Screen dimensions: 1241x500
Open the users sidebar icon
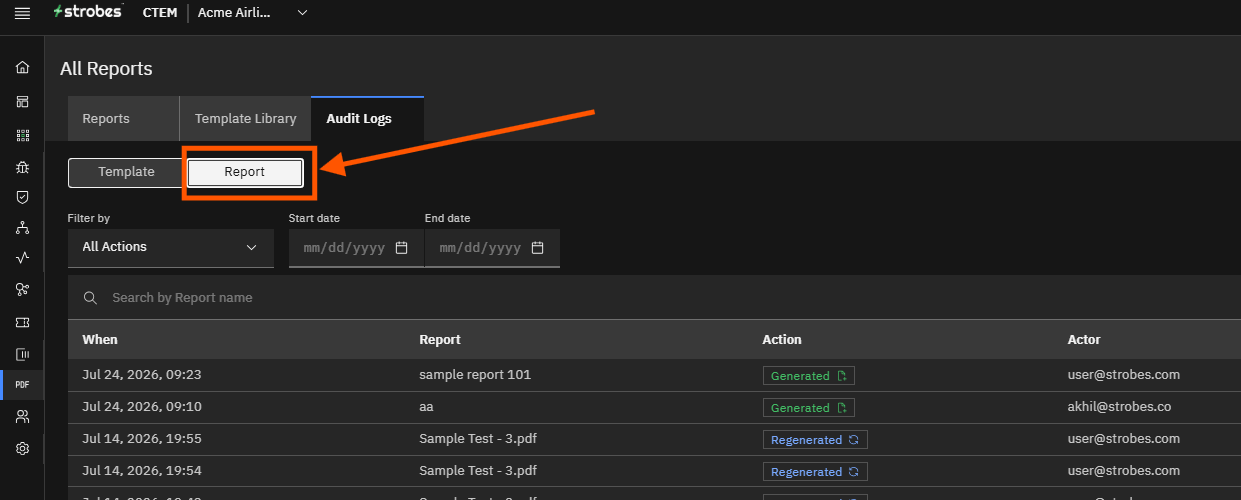22,416
